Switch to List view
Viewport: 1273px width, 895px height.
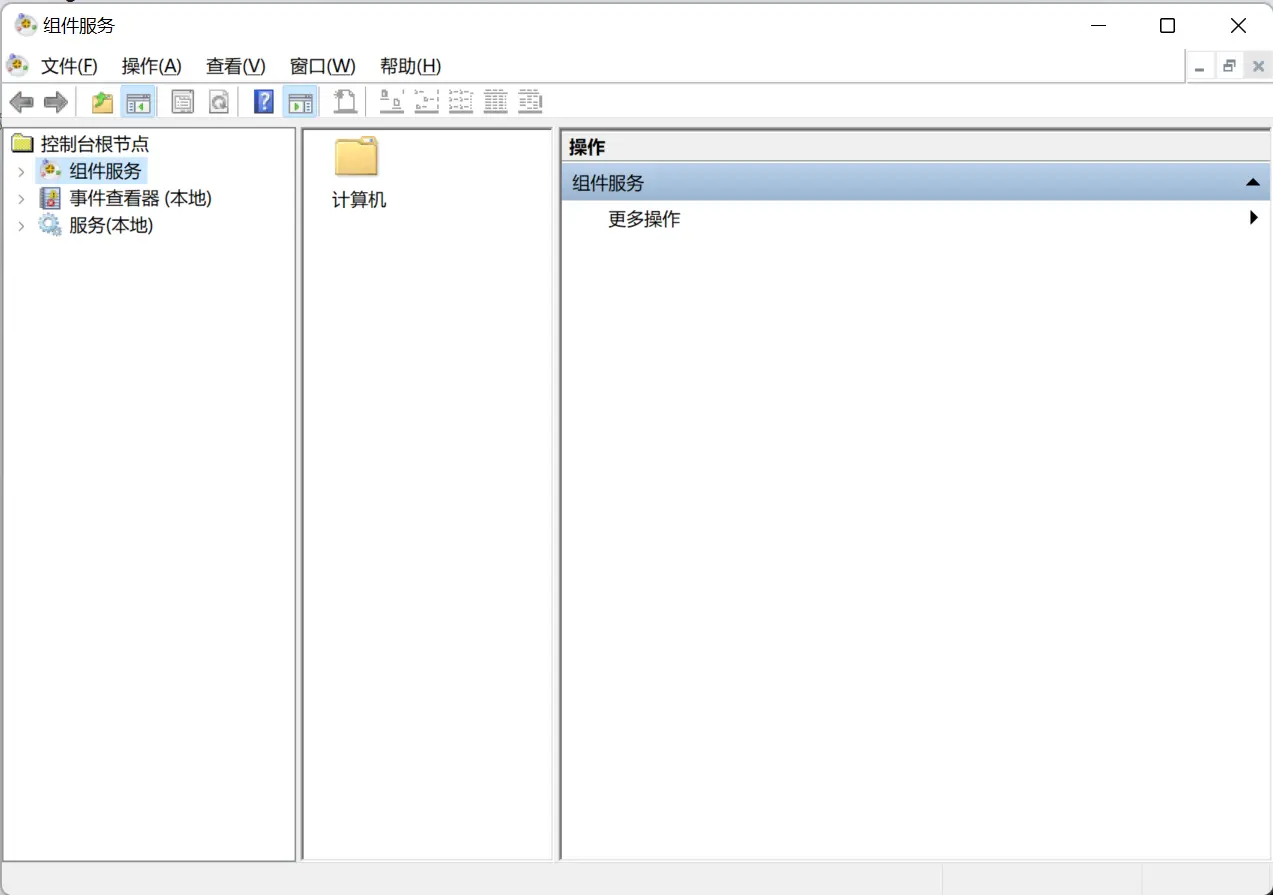coord(461,102)
